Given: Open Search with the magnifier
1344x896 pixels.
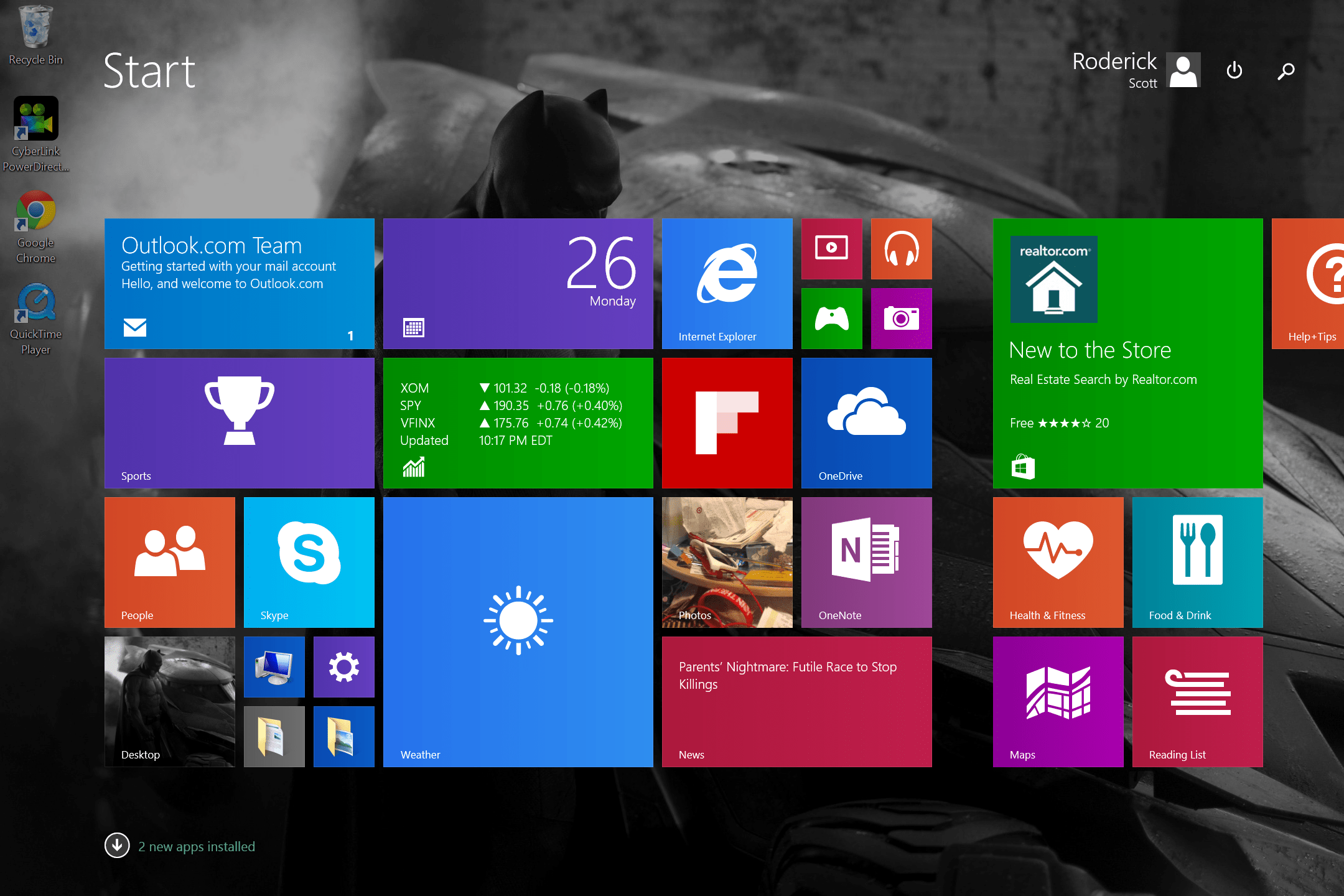Looking at the screenshot, I should (1285, 70).
